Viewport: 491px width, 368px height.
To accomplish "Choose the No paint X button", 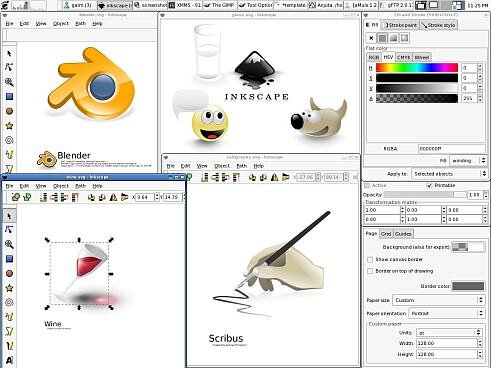I will coord(371,38).
